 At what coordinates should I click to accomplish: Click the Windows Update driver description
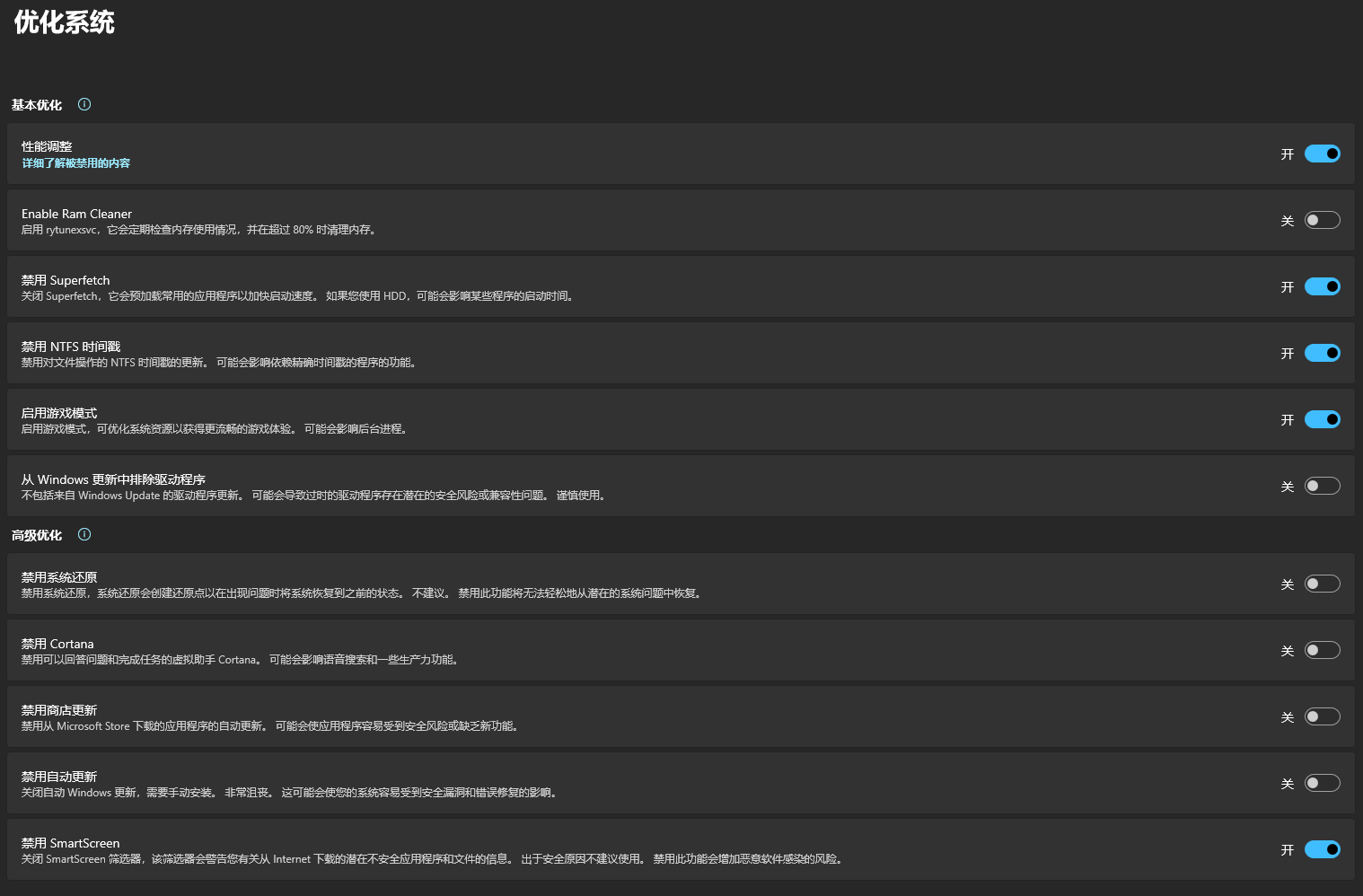(314, 496)
